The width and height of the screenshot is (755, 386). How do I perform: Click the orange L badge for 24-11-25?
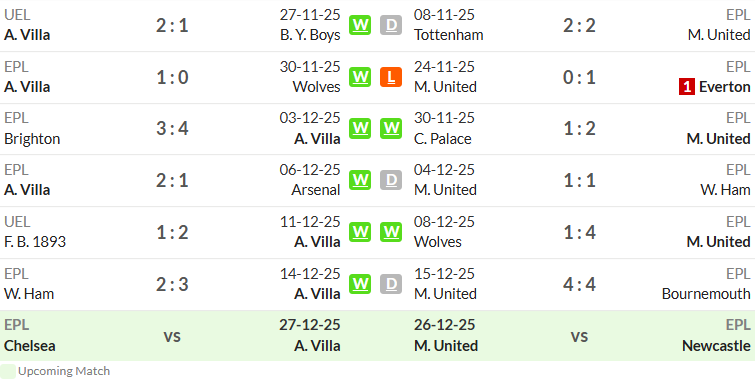tap(391, 77)
